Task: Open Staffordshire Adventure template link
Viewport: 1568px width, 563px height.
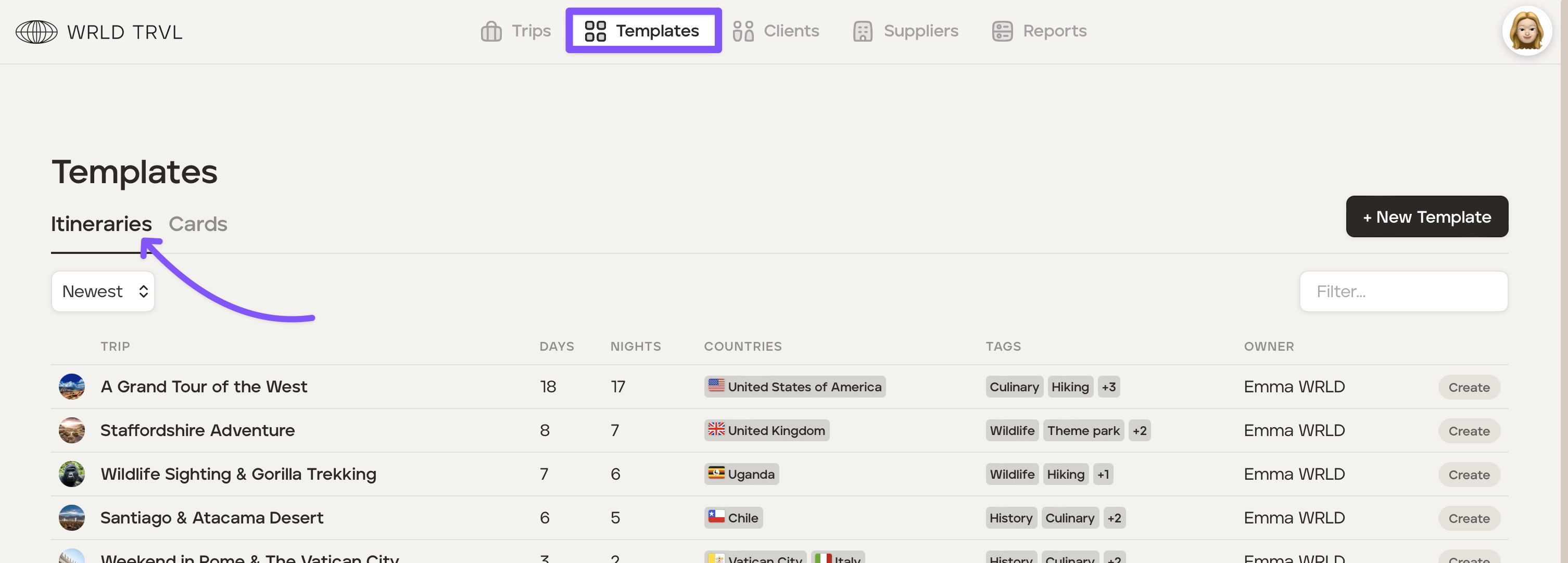Action: click(x=197, y=430)
